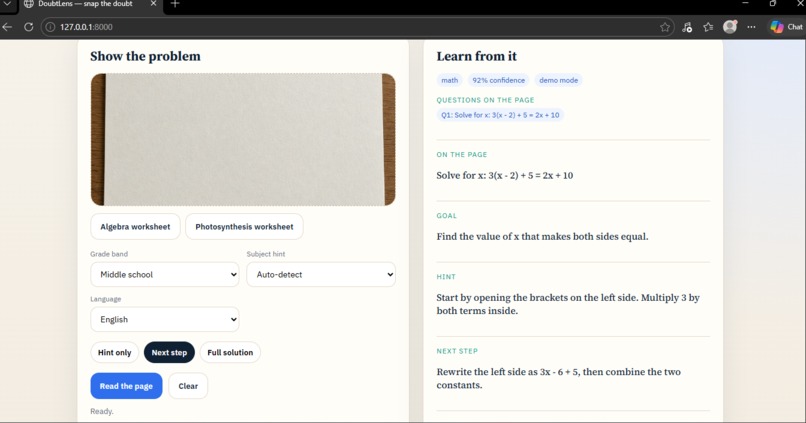Reload the page with refresh icon

tap(28, 27)
